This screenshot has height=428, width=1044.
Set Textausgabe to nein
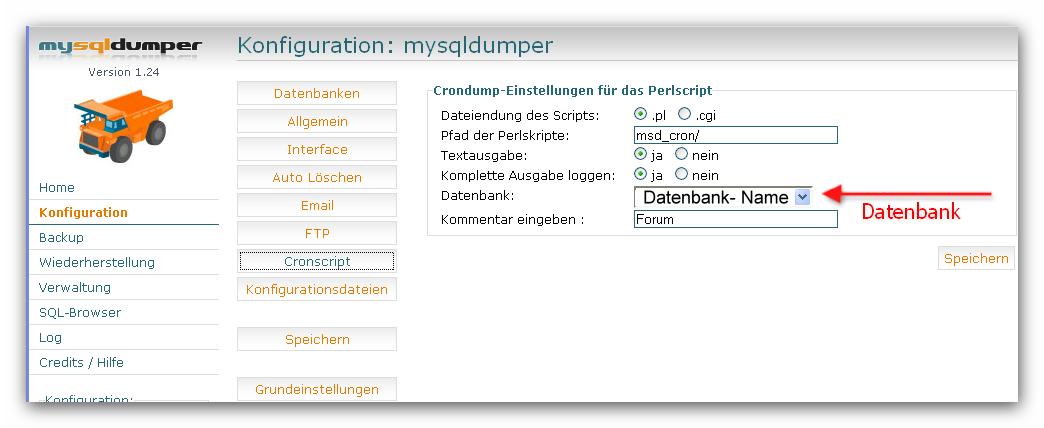682,155
